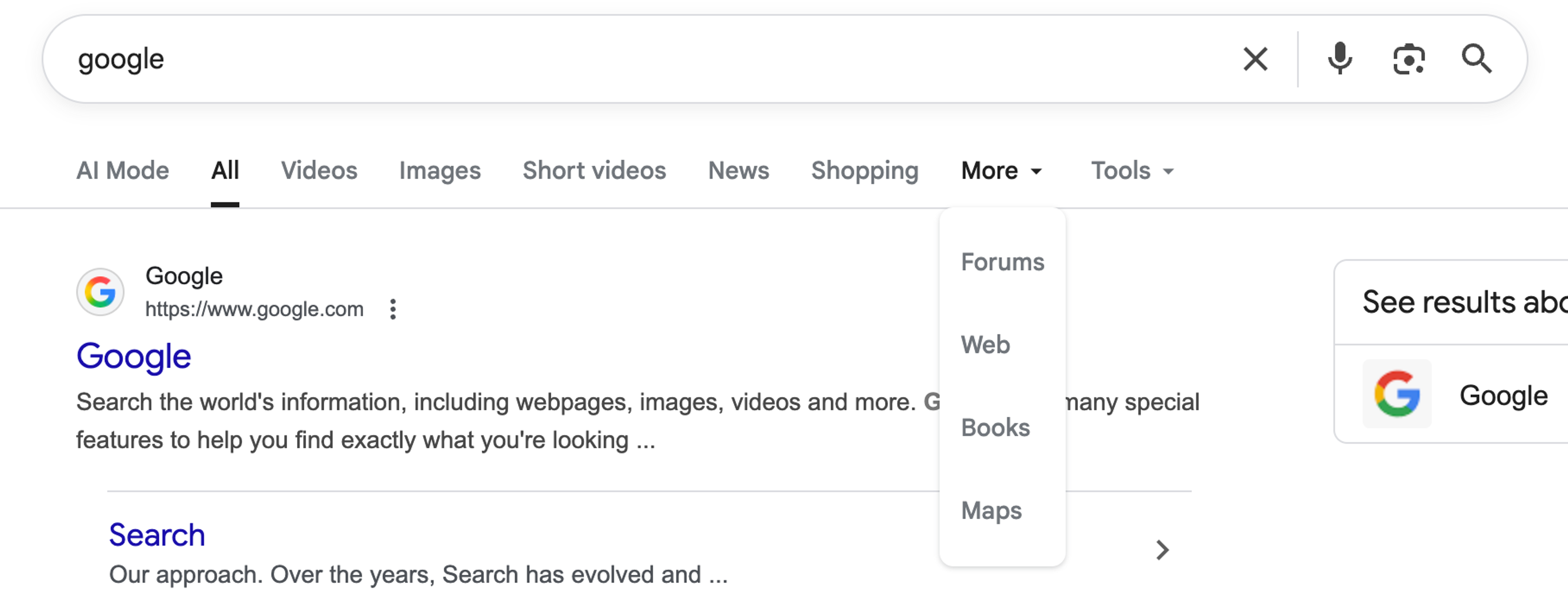Switch to the Images tab
Image resolution: width=1568 pixels, height=611 pixels.
tap(440, 171)
